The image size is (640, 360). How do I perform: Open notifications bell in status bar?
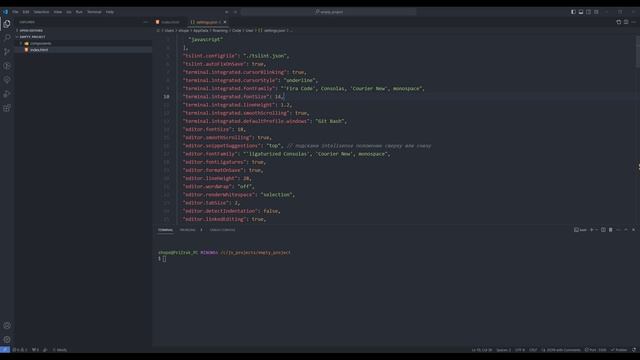(634, 350)
